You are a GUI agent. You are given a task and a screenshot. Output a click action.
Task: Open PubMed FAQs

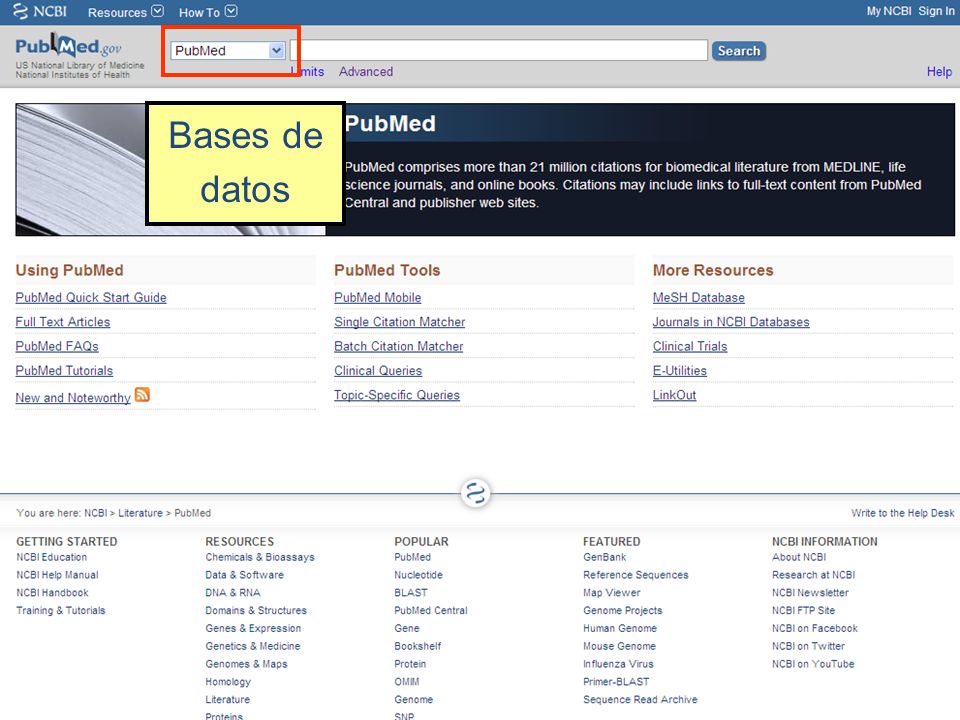click(57, 347)
